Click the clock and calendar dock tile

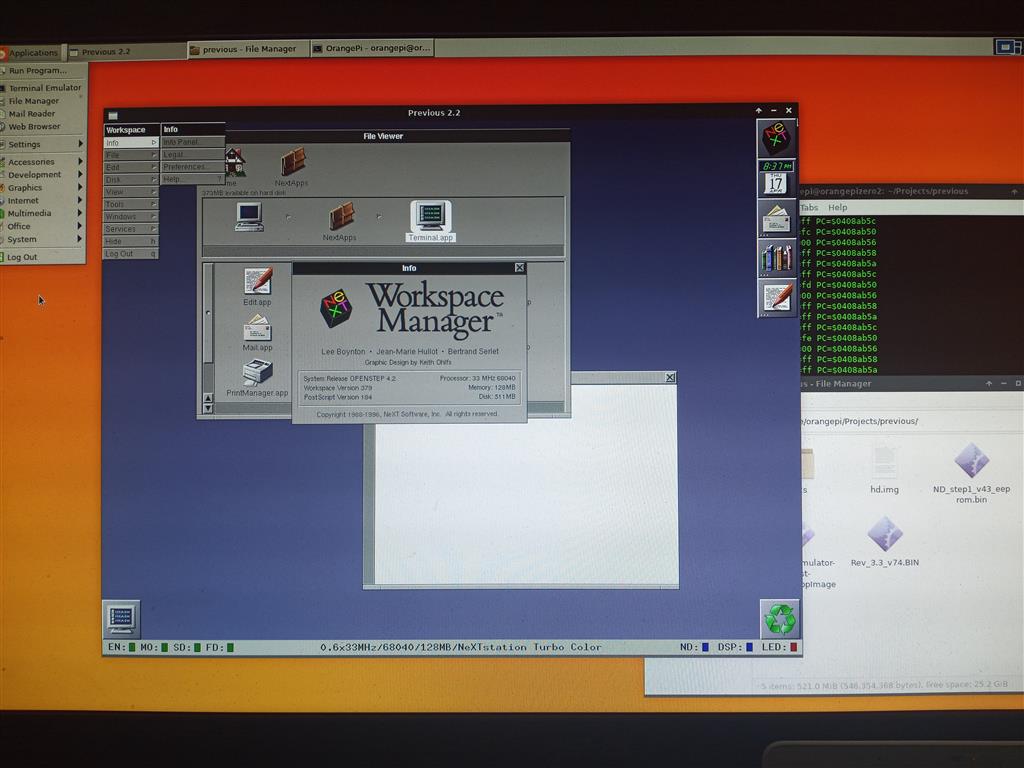777,177
